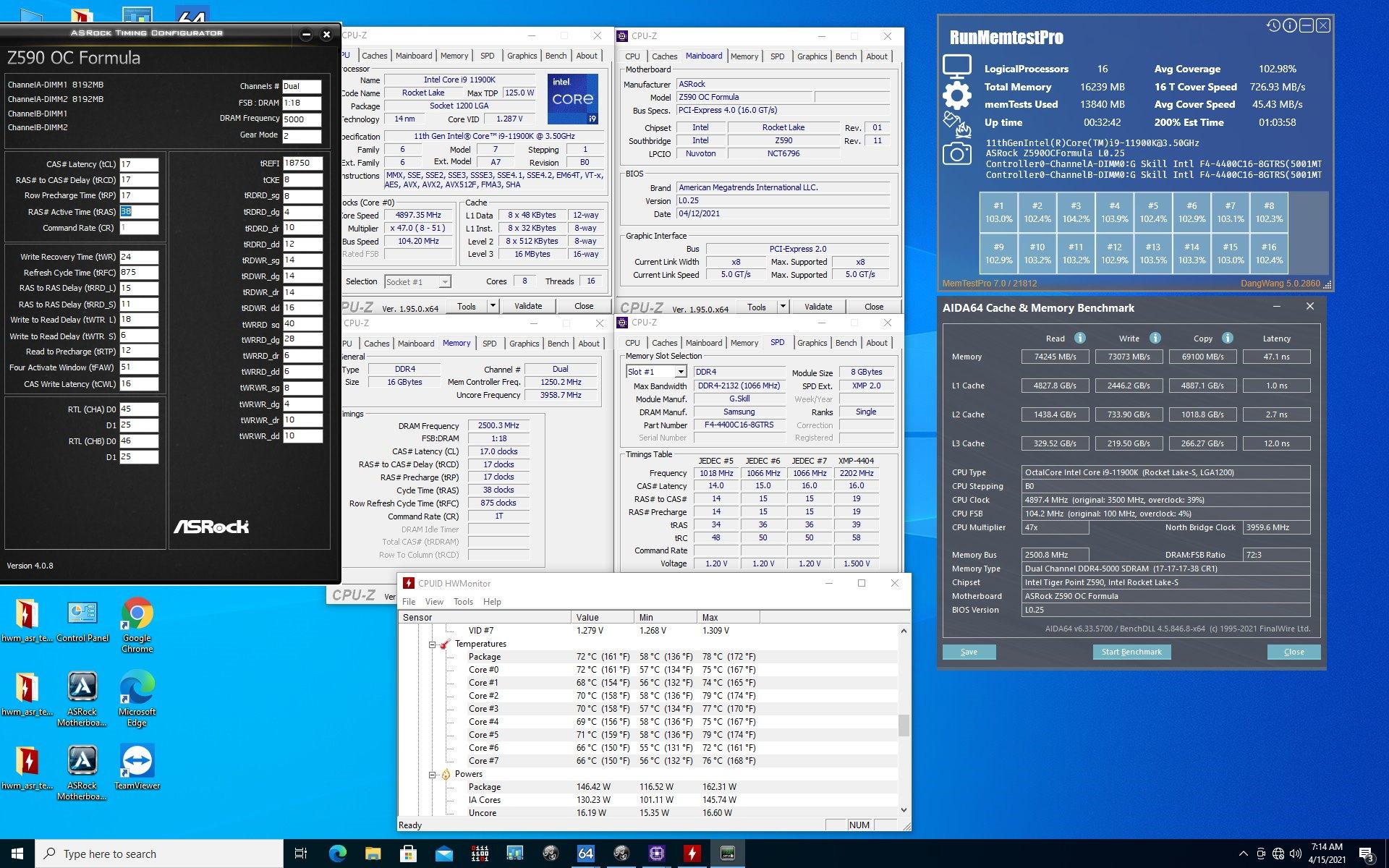
Task: Collapse the Powers tree node in HWMonitor
Action: 432,774
